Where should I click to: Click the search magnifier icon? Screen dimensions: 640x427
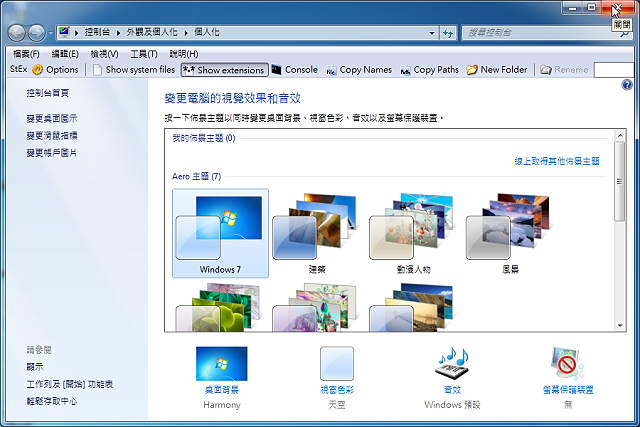(x=625, y=34)
